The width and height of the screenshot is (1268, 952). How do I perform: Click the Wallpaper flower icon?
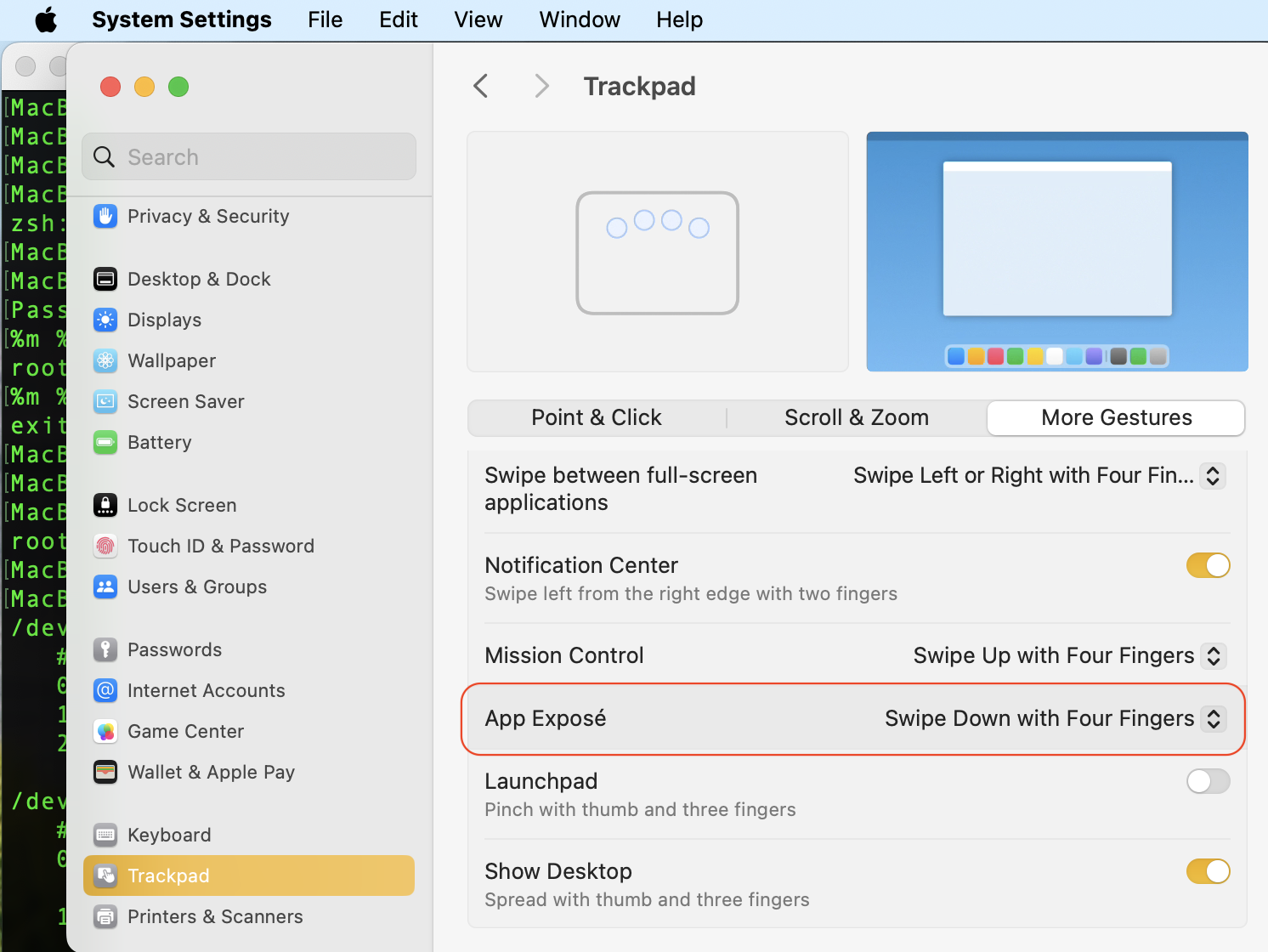[x=105, y=360]
